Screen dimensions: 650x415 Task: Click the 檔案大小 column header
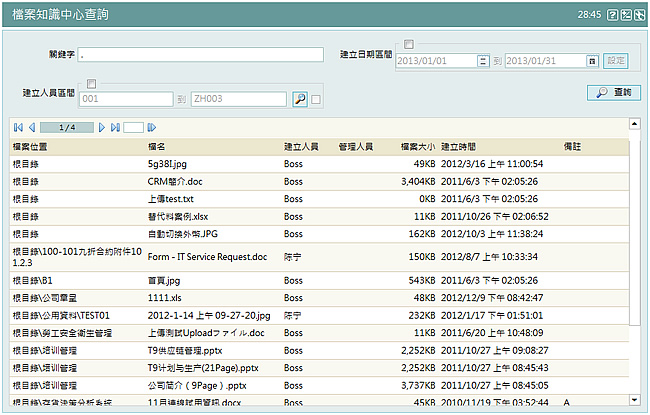[417, 146]
